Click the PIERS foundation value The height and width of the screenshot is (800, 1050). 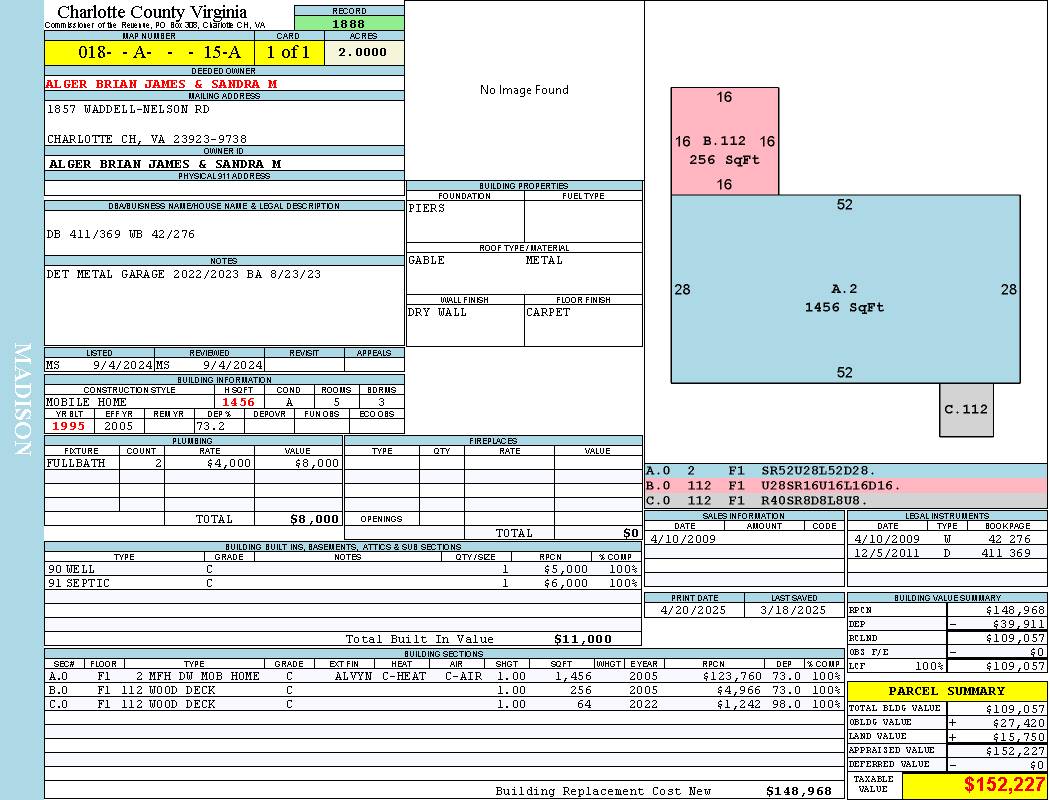tap(427, 208)
